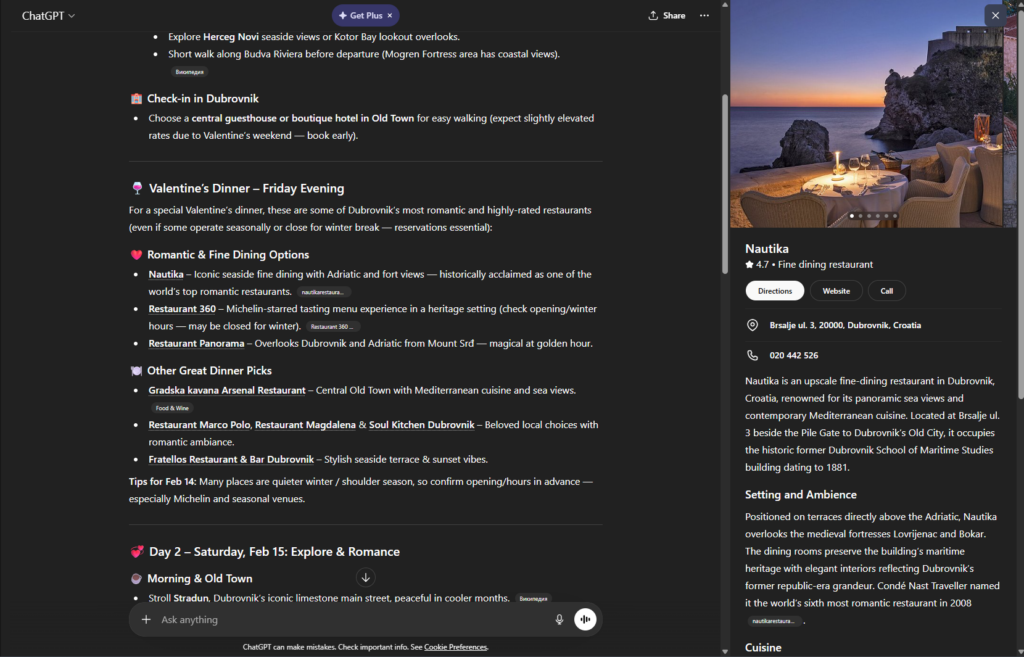Click the Ask anything input field
1024x657 pixels.
[x=300, y=618]
